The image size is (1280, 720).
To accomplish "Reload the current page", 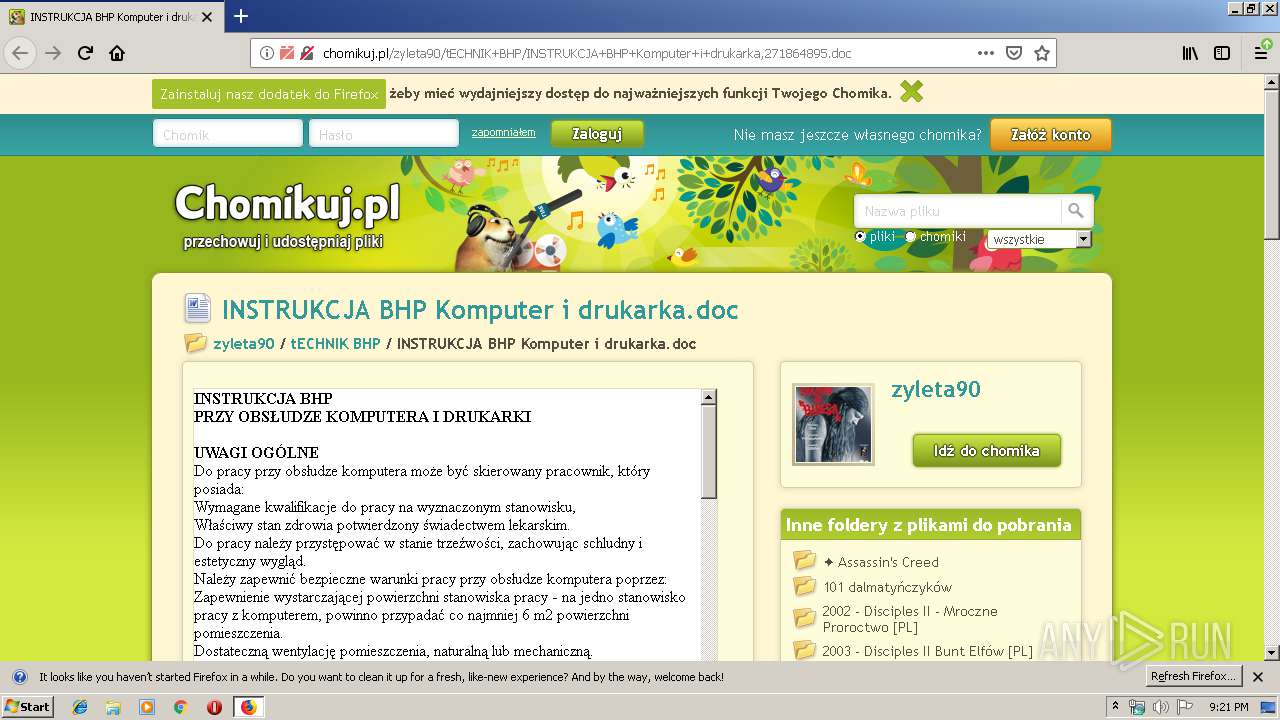I will click(85, 53).
